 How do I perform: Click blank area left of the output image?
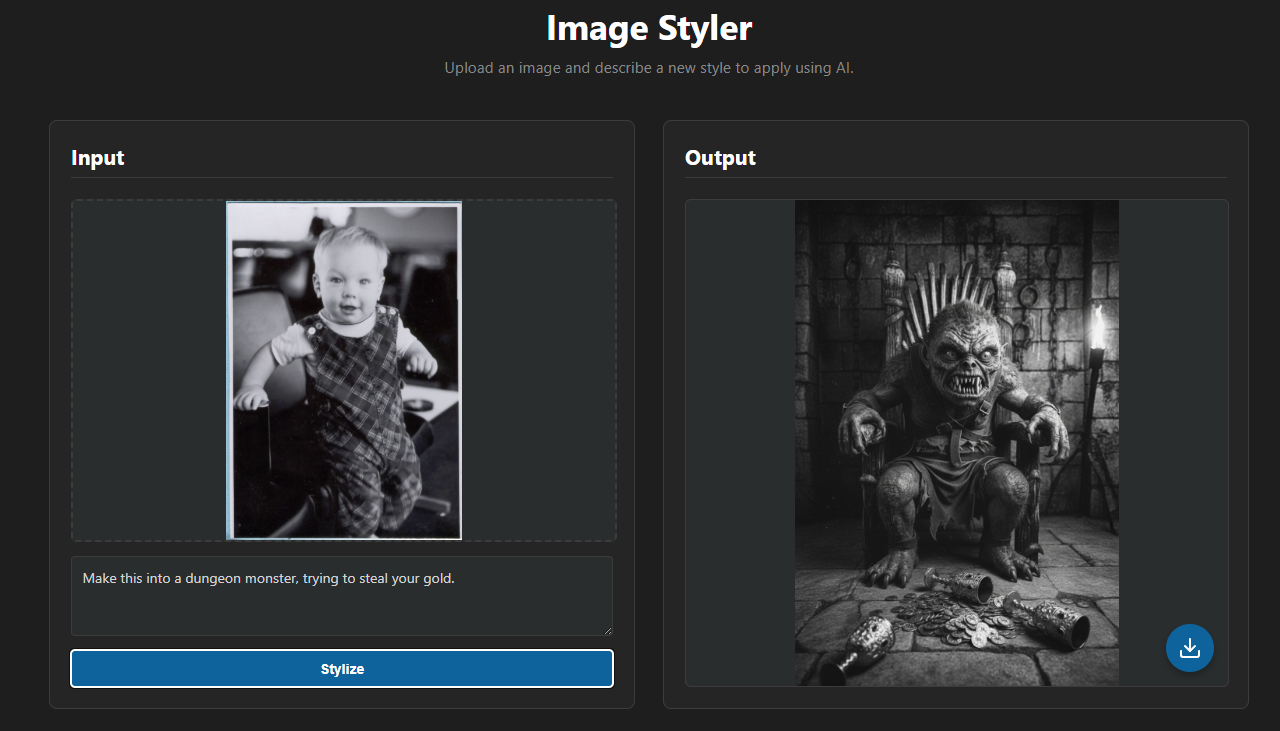(740, 442)
